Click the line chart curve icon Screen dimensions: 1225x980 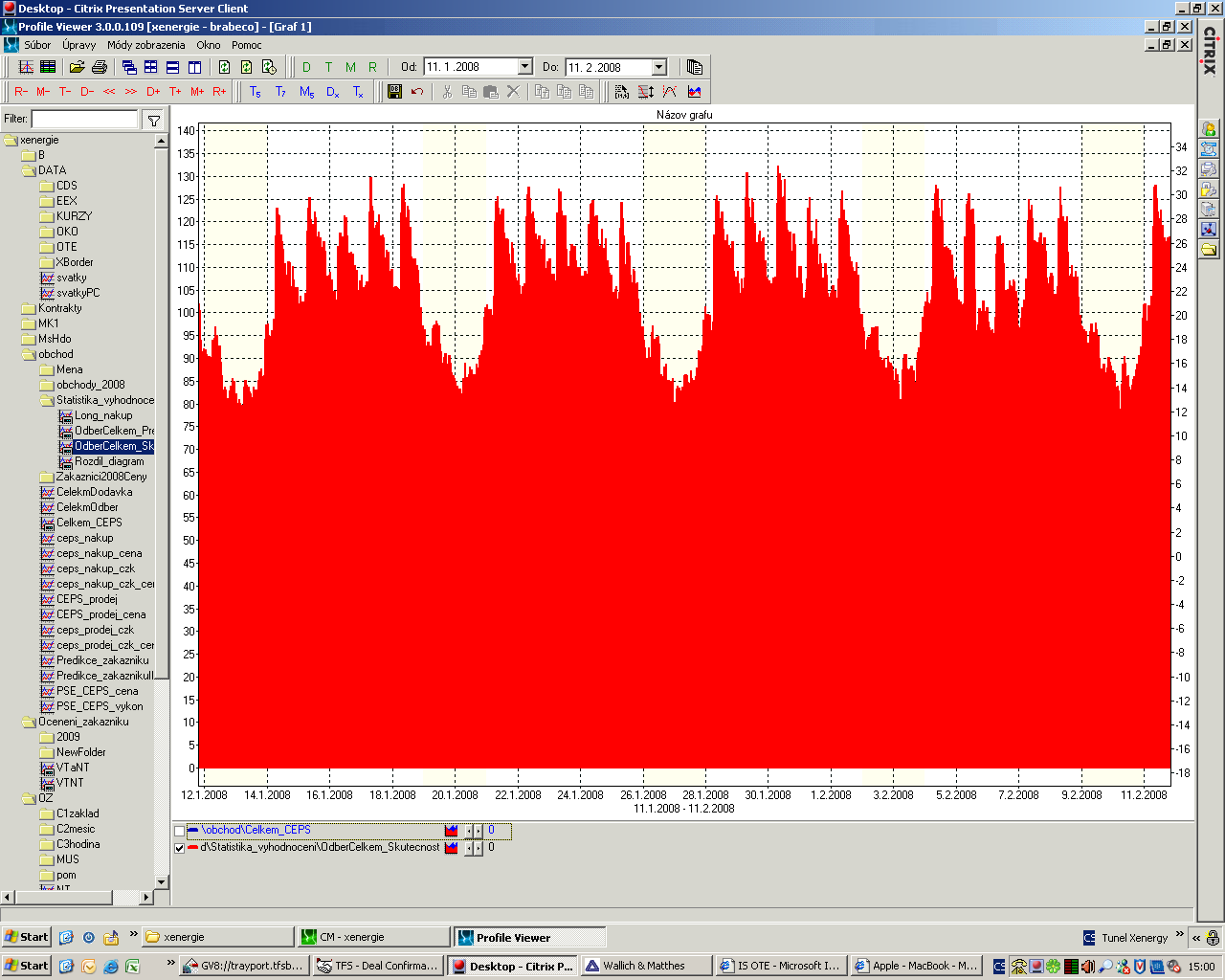670,92
